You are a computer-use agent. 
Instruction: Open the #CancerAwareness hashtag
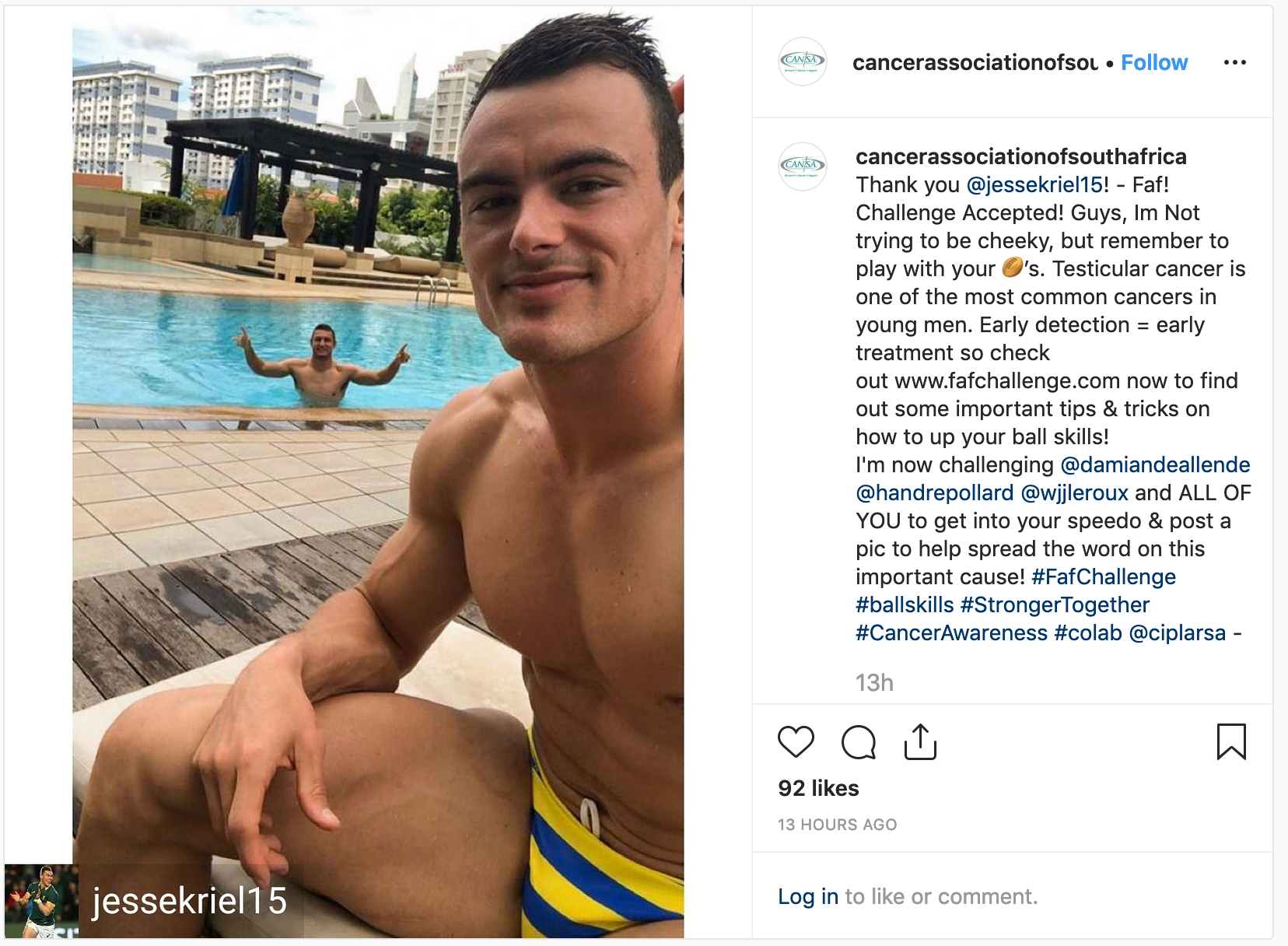pos(952,632)
